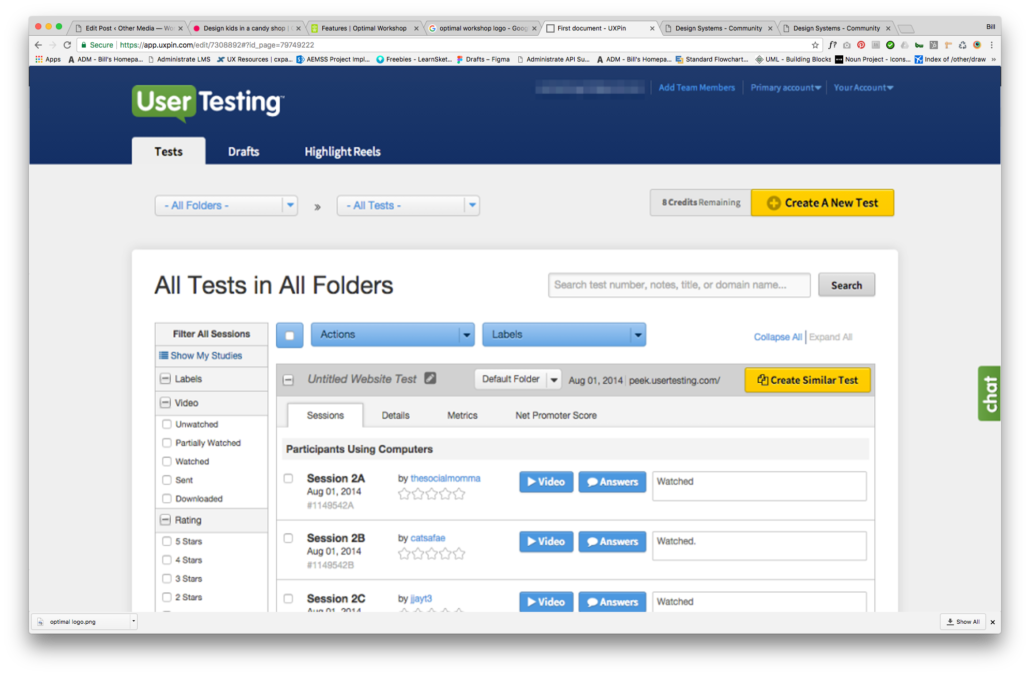The image size is (1030, 675).
Task: Go back using the browser back arrow
Action: pos(38,45)
